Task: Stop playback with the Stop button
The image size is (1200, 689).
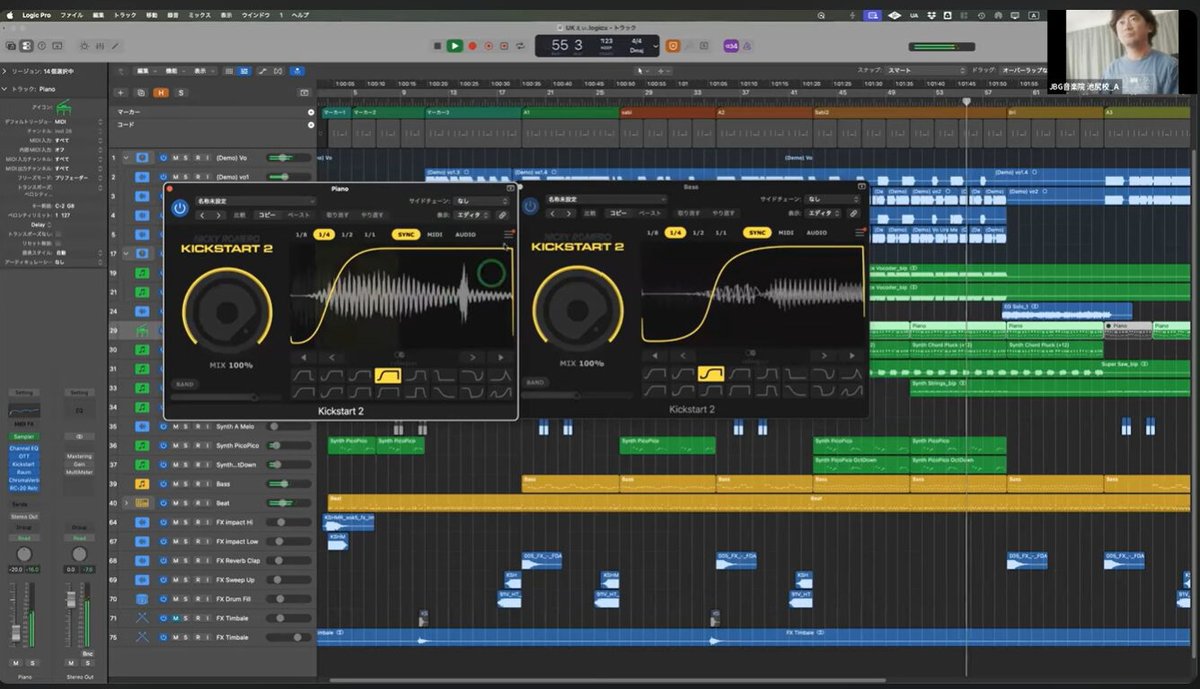Action: (x=437, y=46)
